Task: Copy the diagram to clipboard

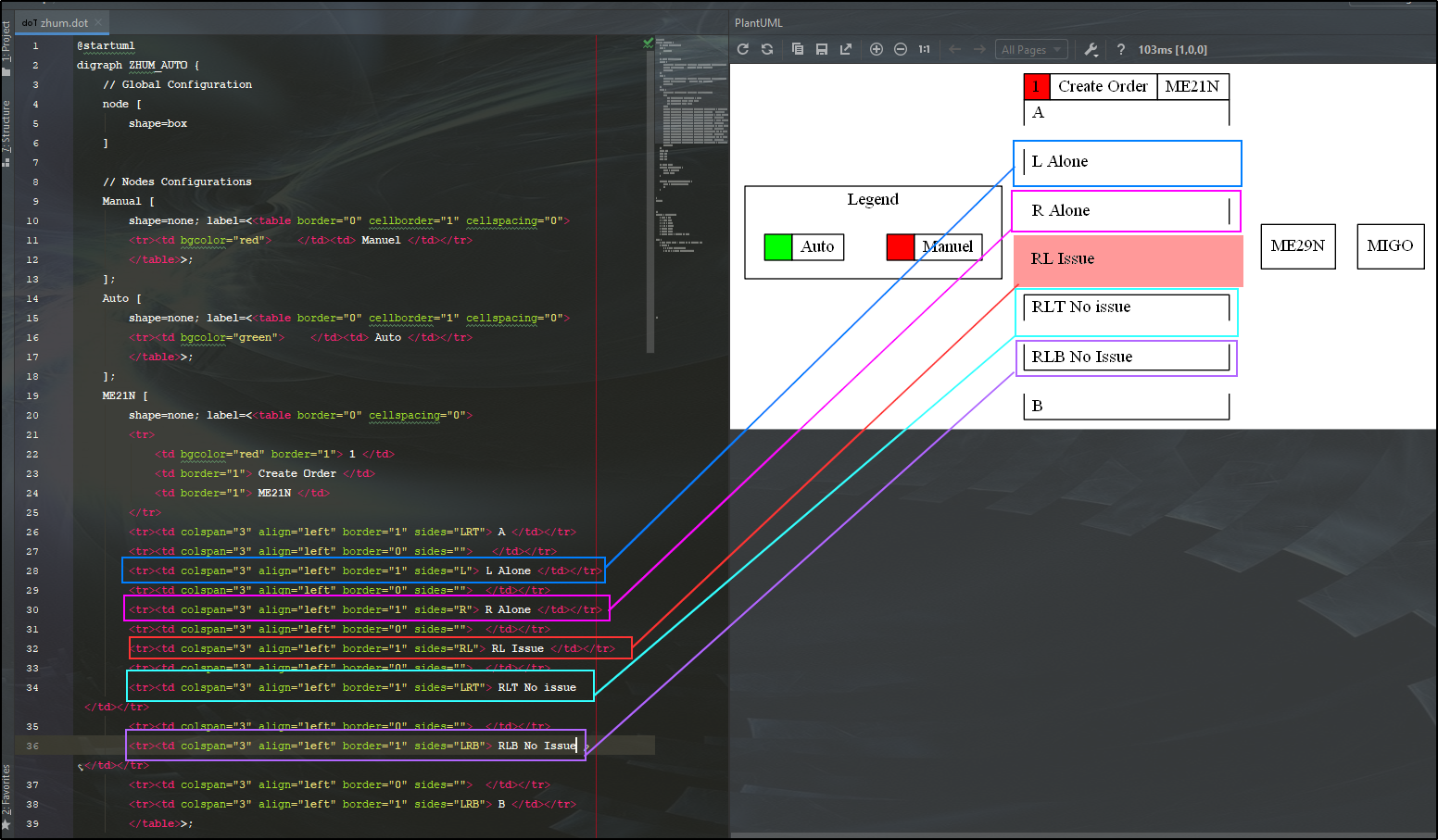Action: 798,49
